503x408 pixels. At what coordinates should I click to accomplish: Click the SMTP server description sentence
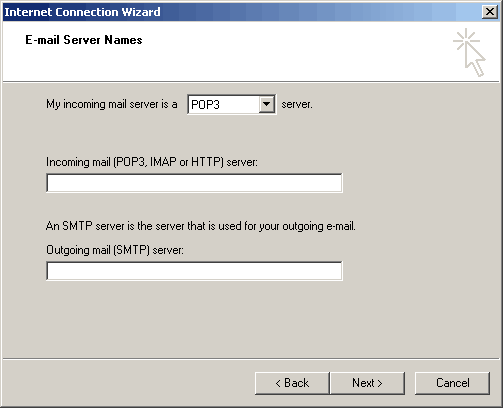201,226
